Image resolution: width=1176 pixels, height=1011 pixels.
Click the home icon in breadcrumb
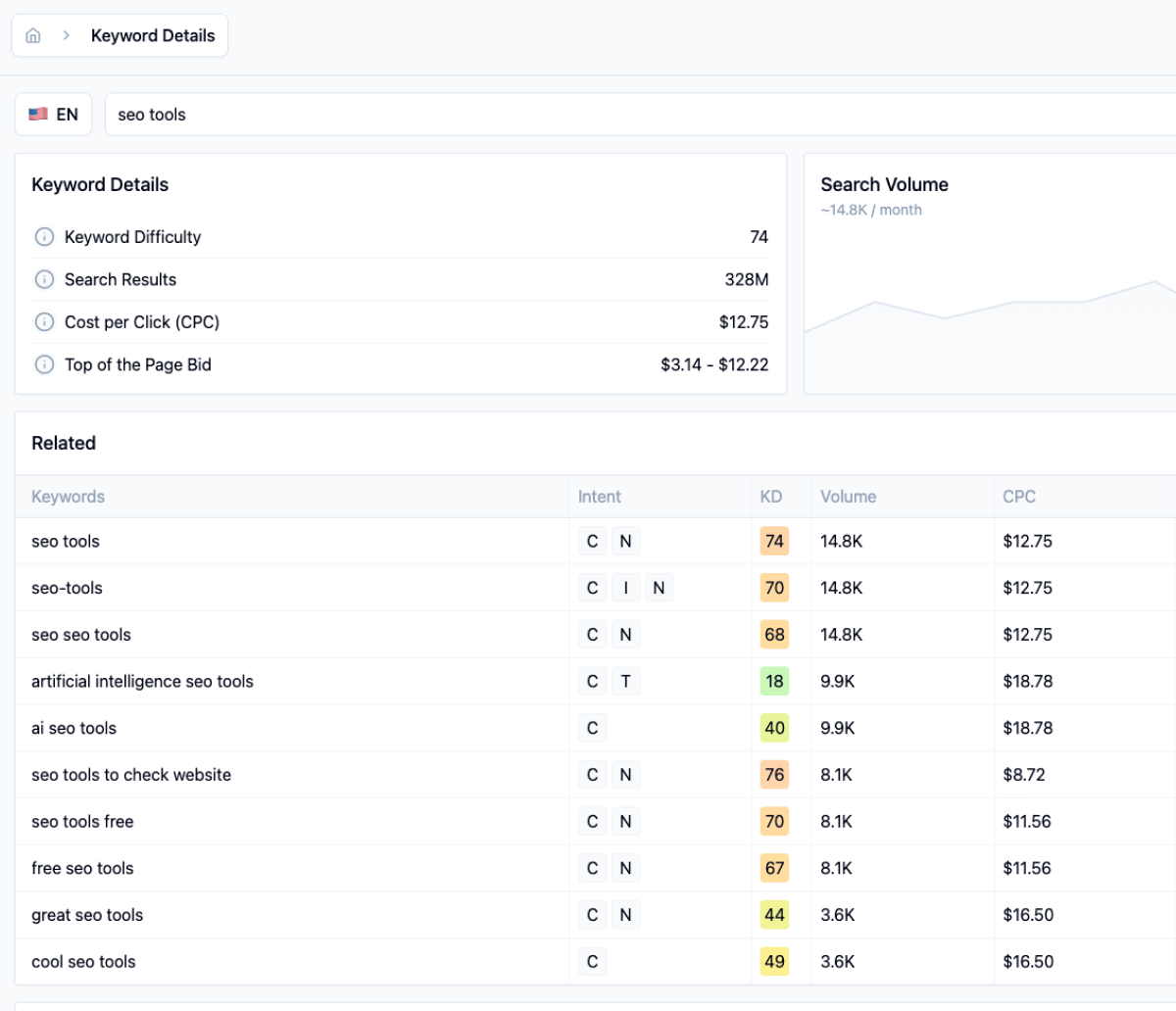point(33,35)
